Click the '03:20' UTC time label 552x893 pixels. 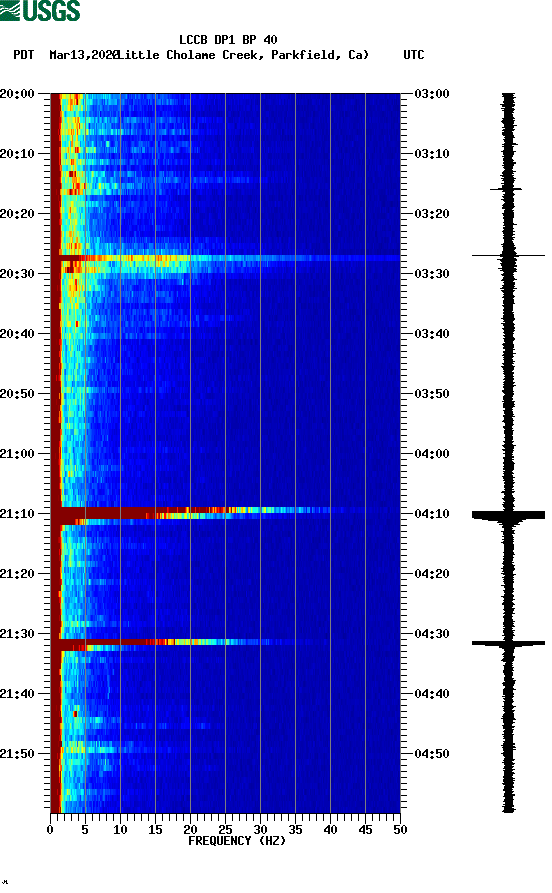point(432,214)
